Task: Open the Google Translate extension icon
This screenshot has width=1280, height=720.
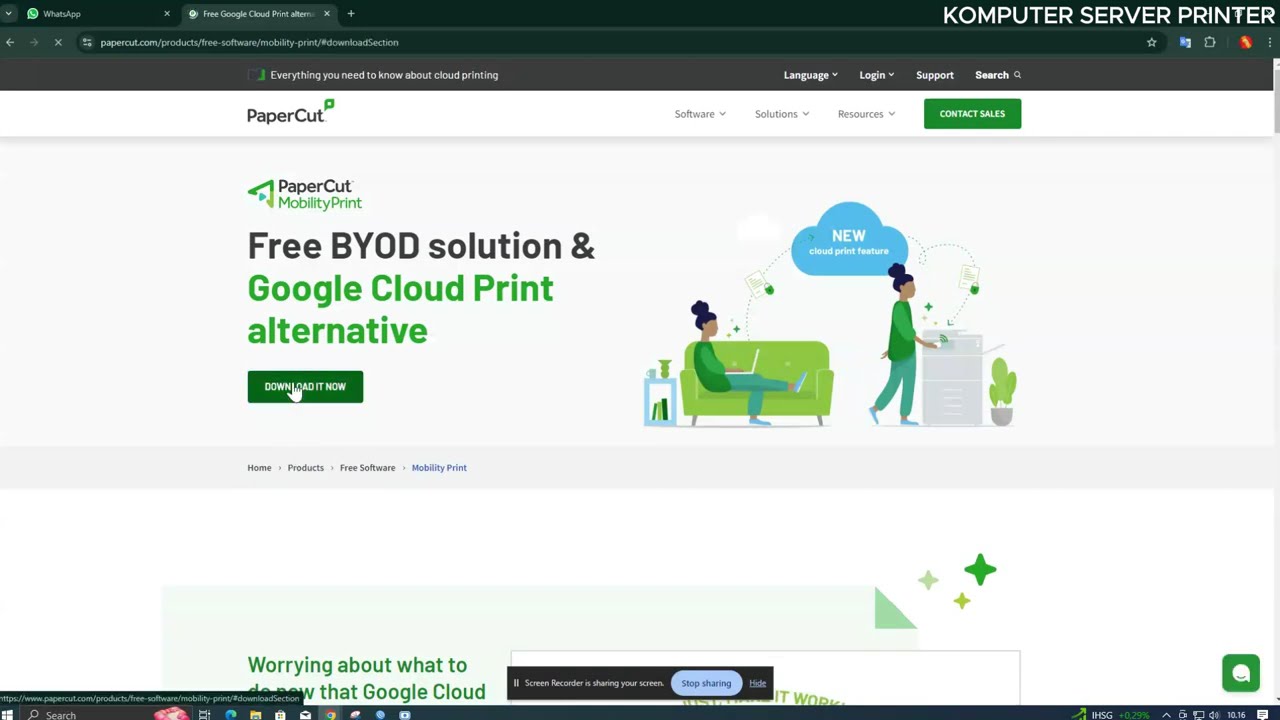Action: (1185, 42)
